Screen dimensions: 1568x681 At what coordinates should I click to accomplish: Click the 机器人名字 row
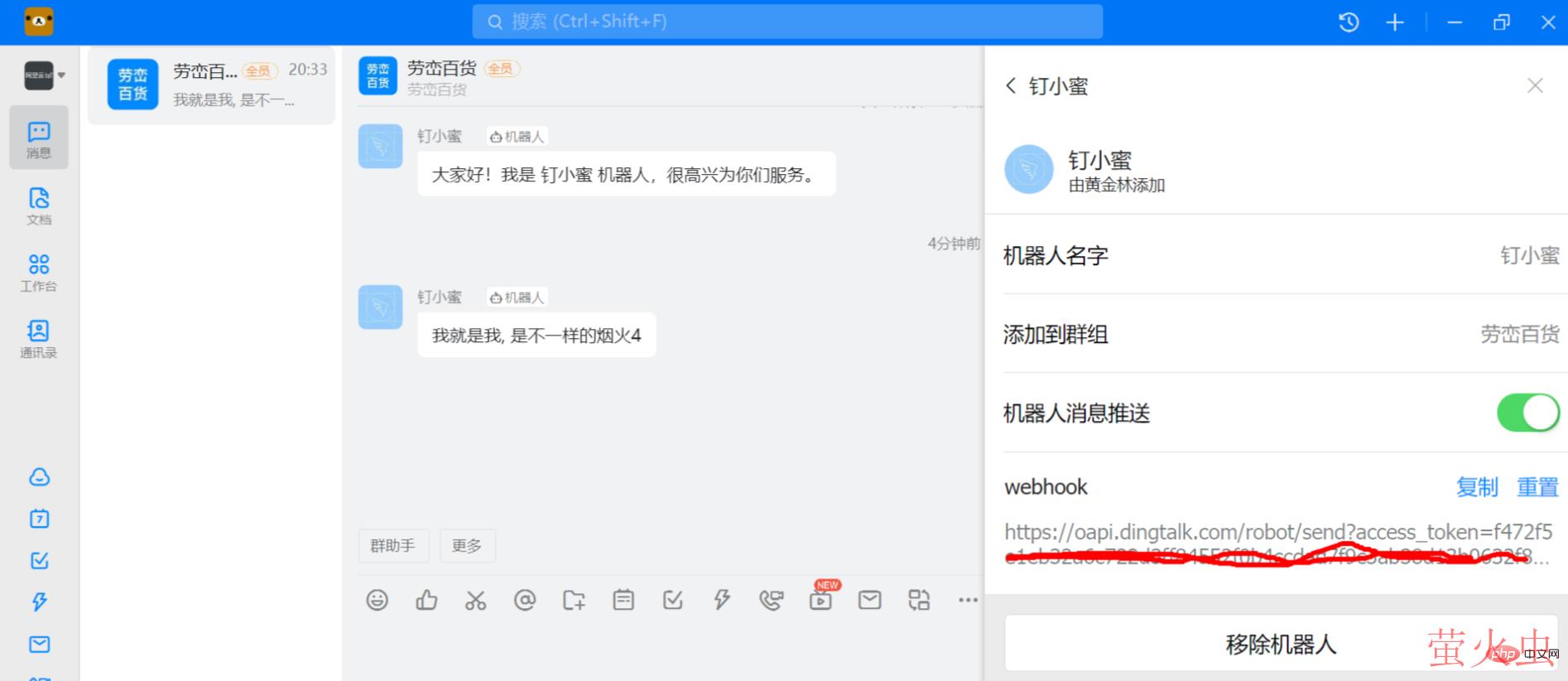point(1282,255)
